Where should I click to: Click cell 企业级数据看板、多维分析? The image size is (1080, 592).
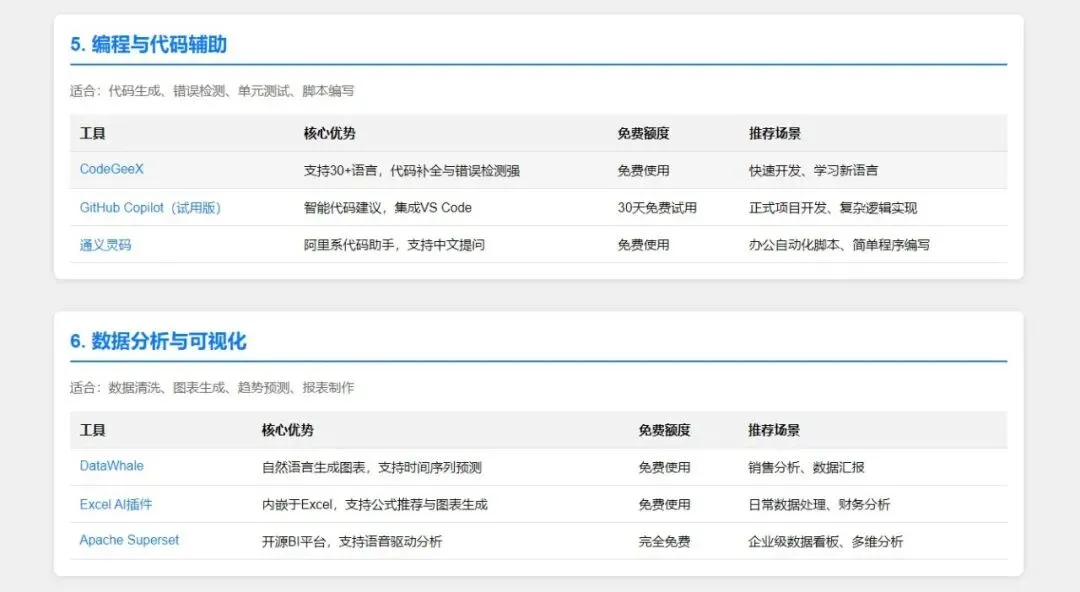click(x=825, y=542)
